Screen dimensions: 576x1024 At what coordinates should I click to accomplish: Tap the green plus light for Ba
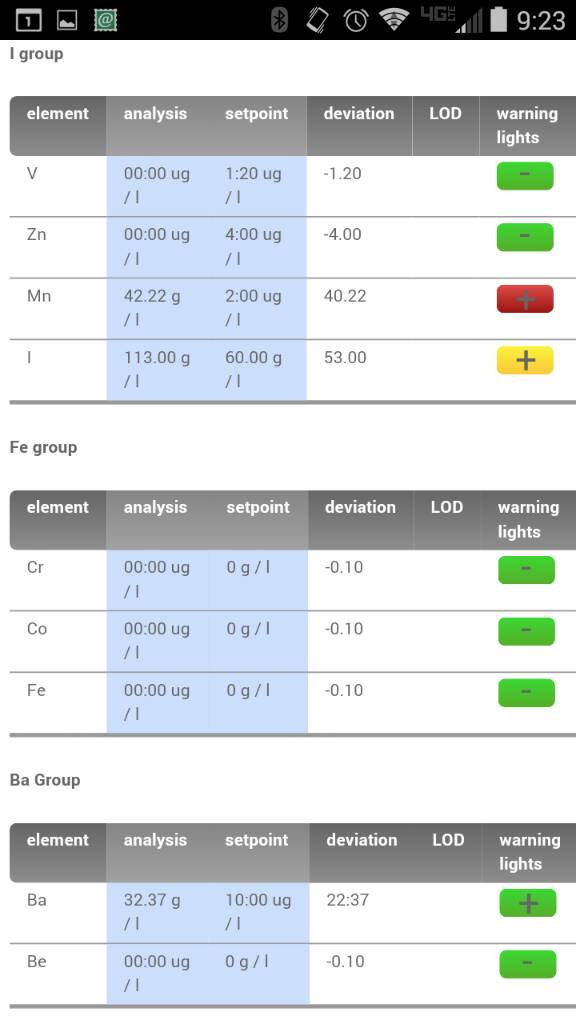[x=528, y=903]
